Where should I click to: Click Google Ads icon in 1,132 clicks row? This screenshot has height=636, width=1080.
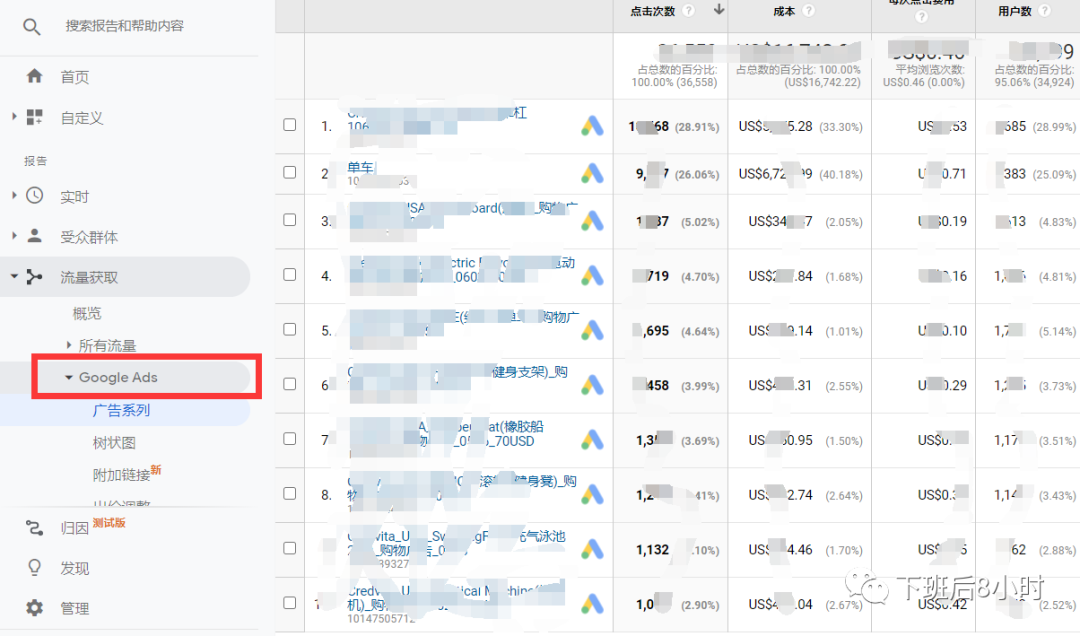(x=592, y=548)
